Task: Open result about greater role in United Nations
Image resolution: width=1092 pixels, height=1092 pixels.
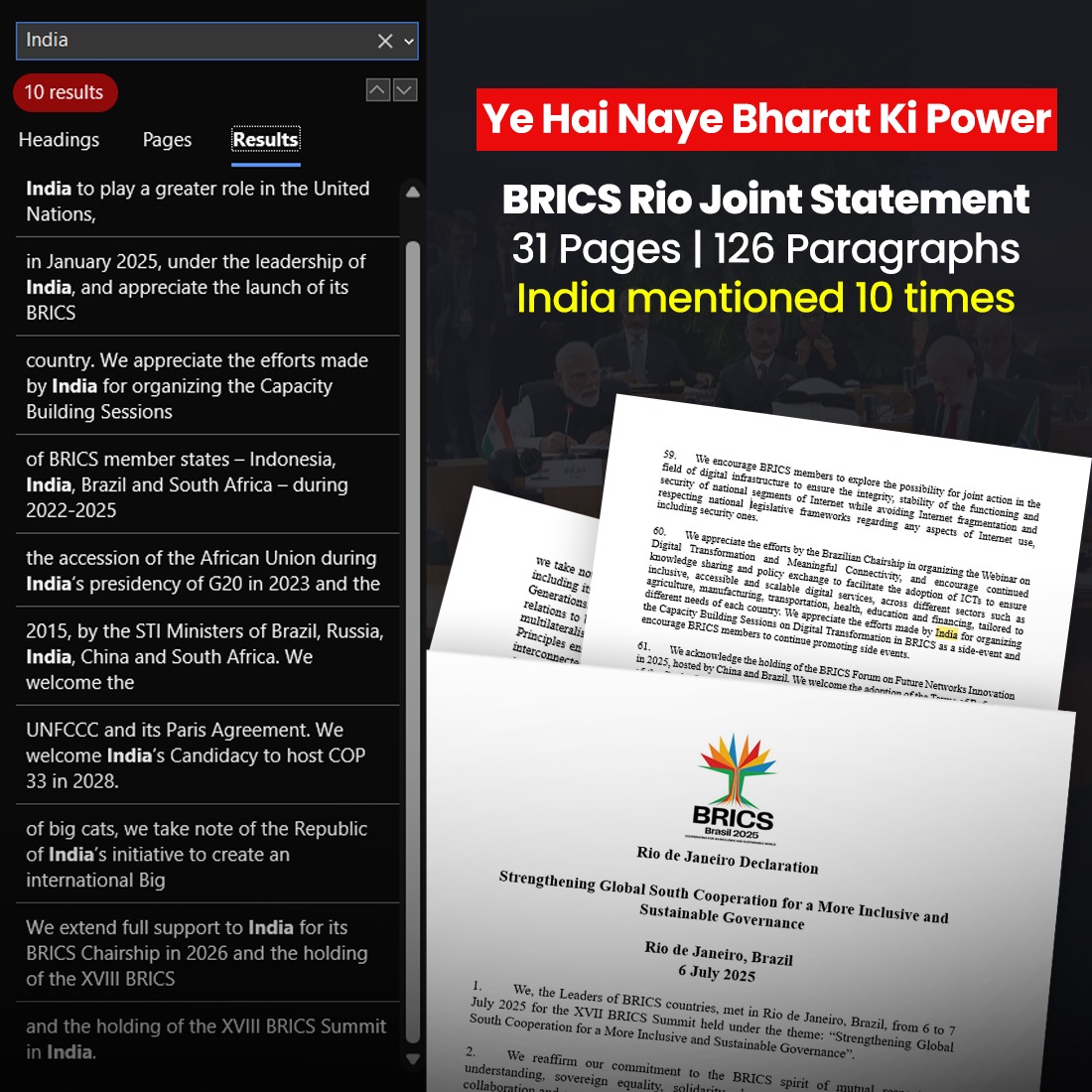Action: click(x=207, y=202)
